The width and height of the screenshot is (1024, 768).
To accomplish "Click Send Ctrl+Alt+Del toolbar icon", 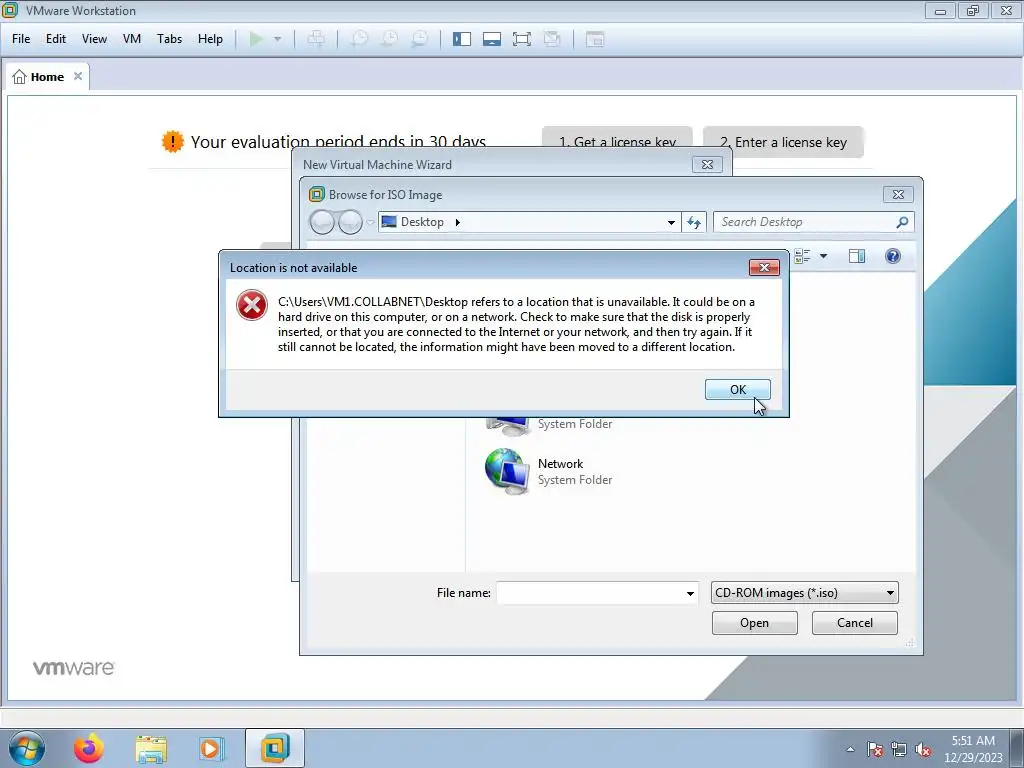I will point(316,39).
